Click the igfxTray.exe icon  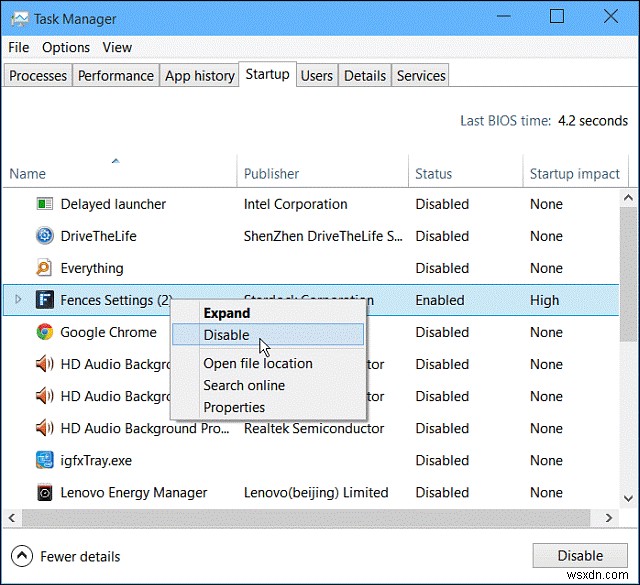[44, 460]
